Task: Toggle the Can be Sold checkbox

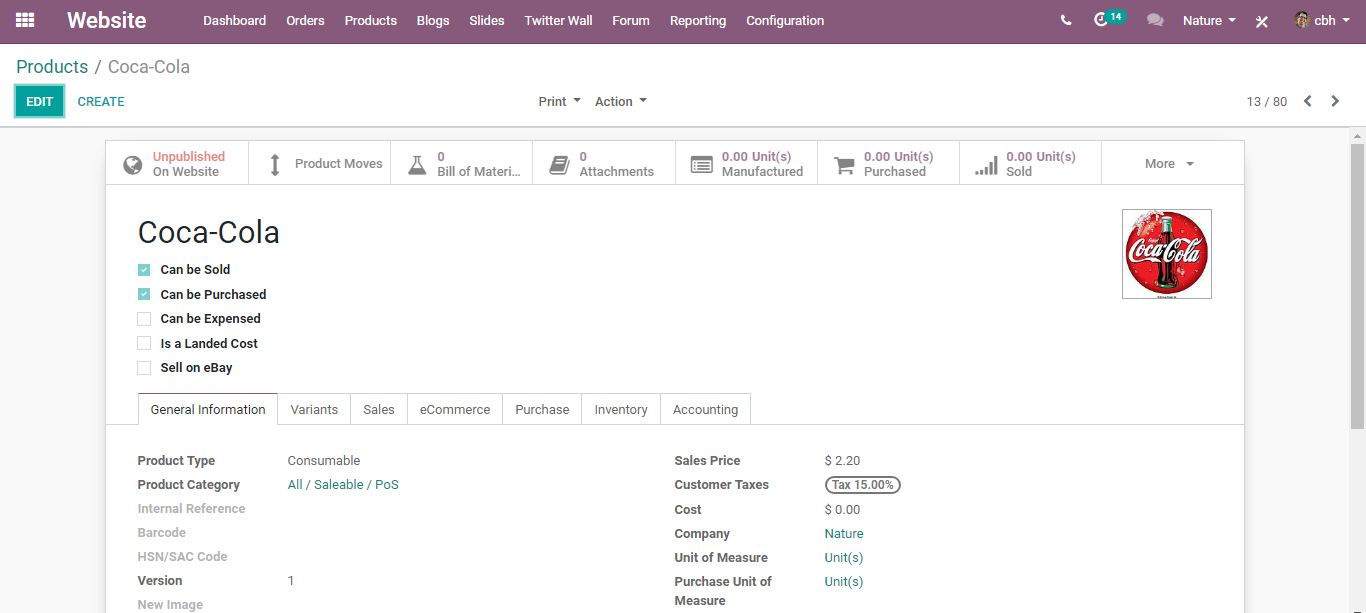Action: pos(144,270)
